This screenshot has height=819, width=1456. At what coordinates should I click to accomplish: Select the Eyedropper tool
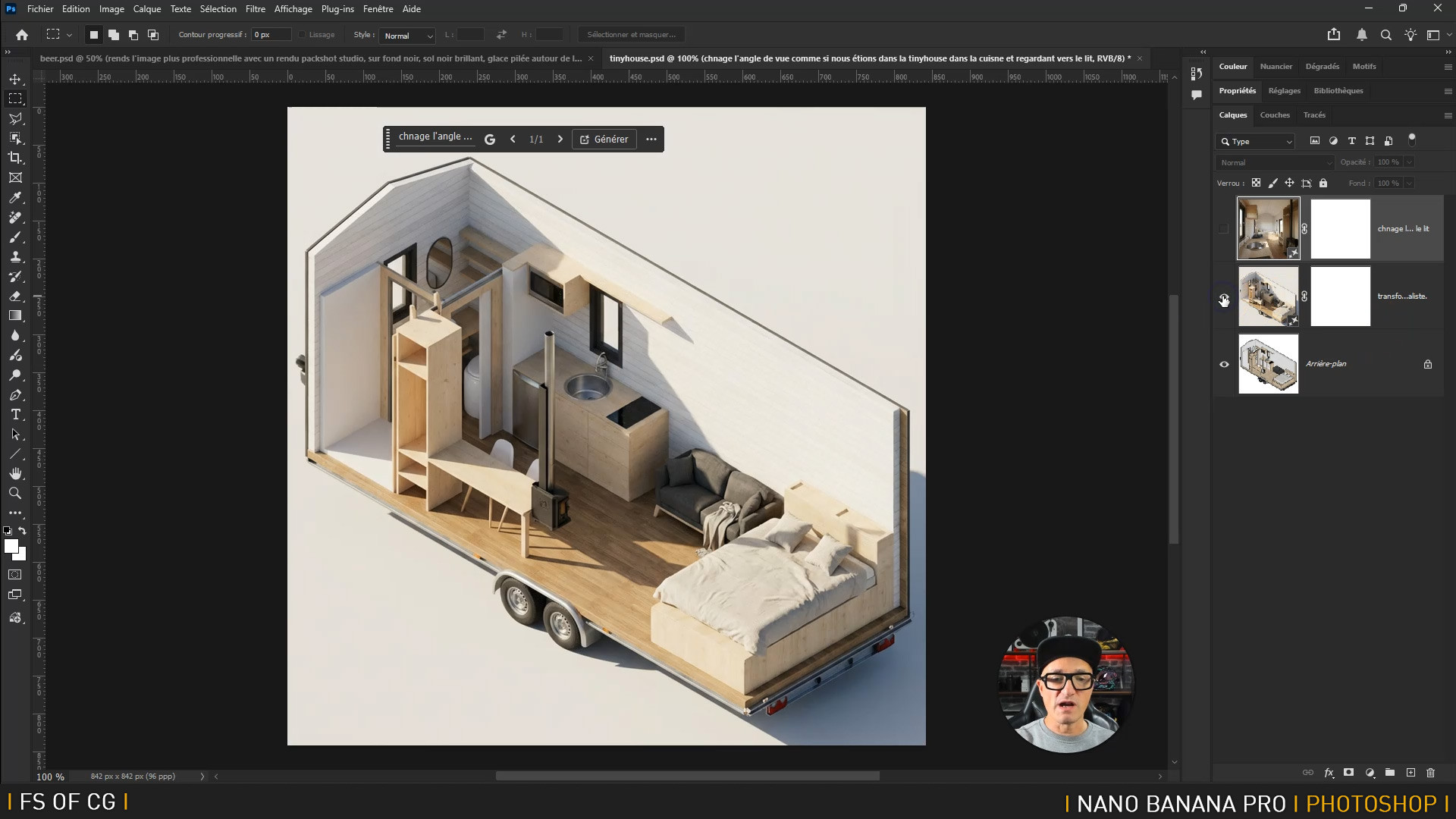coord(15,197)
